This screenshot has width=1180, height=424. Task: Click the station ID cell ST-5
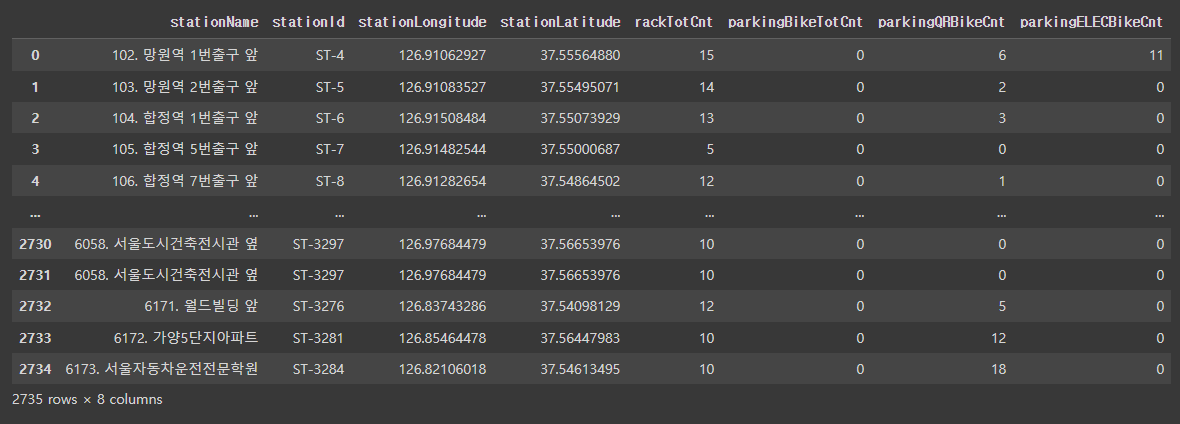330,87
